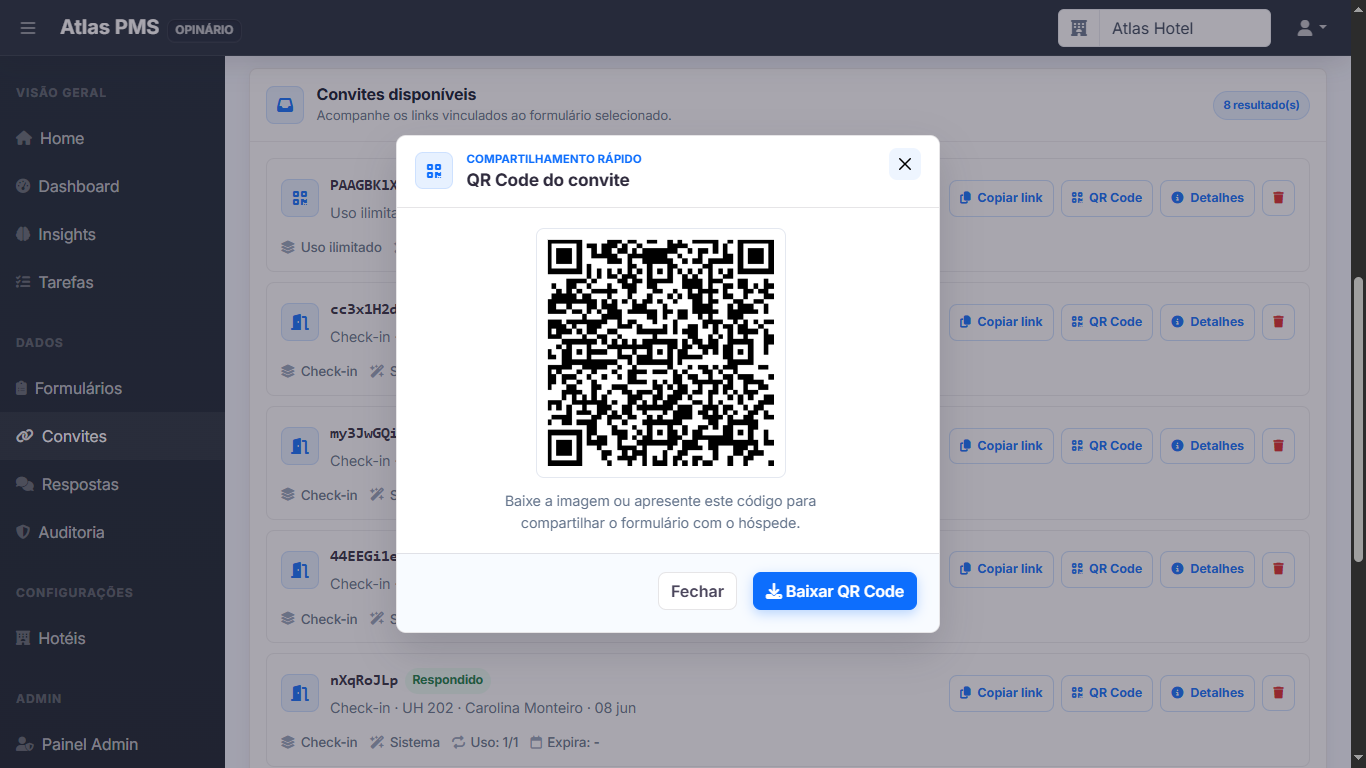This screenshot has width=1366, height=768.
Task: Open QR Code for cc3x1H2d invite
Action: point(1107,322)
